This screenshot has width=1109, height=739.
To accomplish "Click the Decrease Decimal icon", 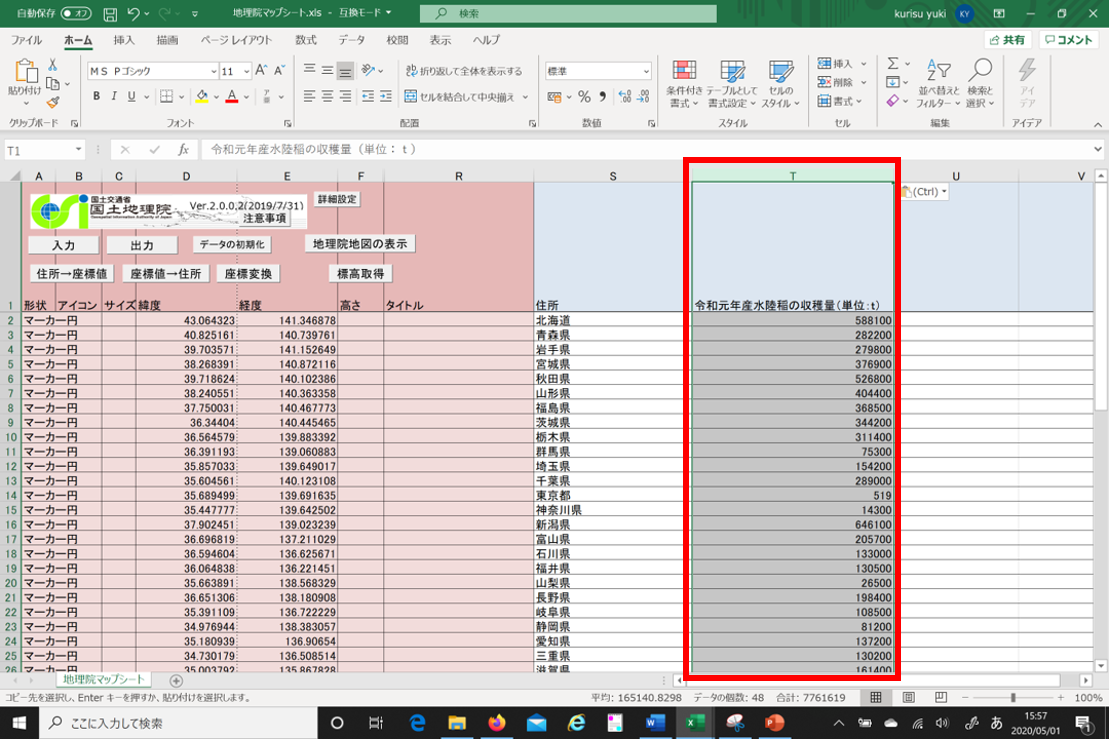I will point(643,97).
